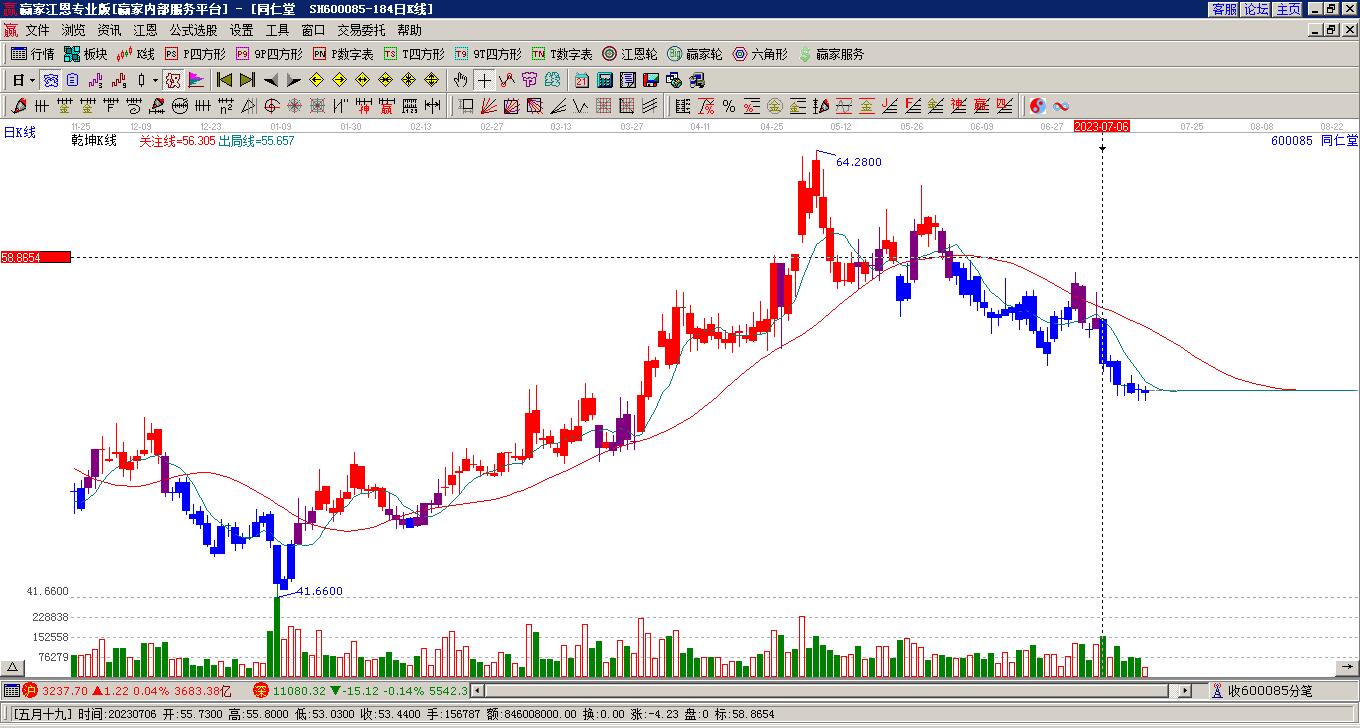Open the T数字表 tool
This screenshot has width=1360, height=728.
click(562, 54)
